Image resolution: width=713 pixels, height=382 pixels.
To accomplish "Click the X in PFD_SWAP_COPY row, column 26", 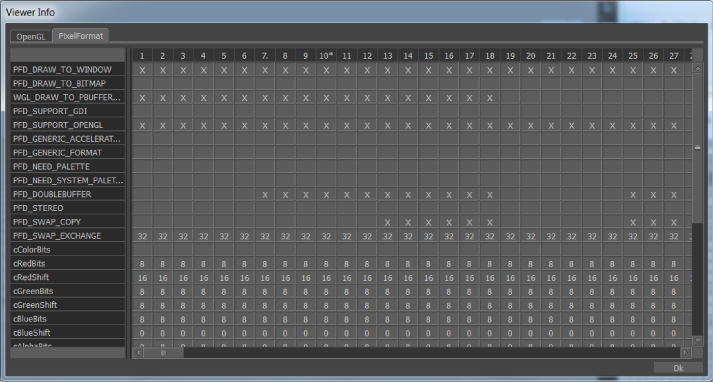I will pos(653,222).
